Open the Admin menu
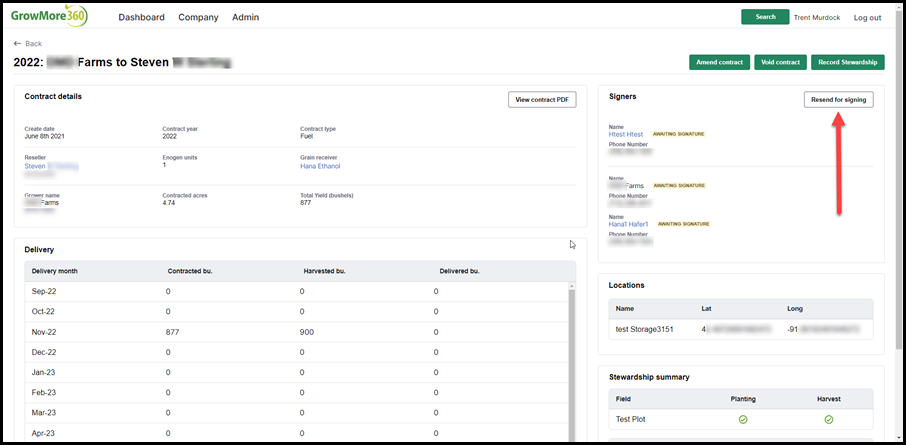The height and width of the screenshot is (445, 906). click(x=246, y=17)
